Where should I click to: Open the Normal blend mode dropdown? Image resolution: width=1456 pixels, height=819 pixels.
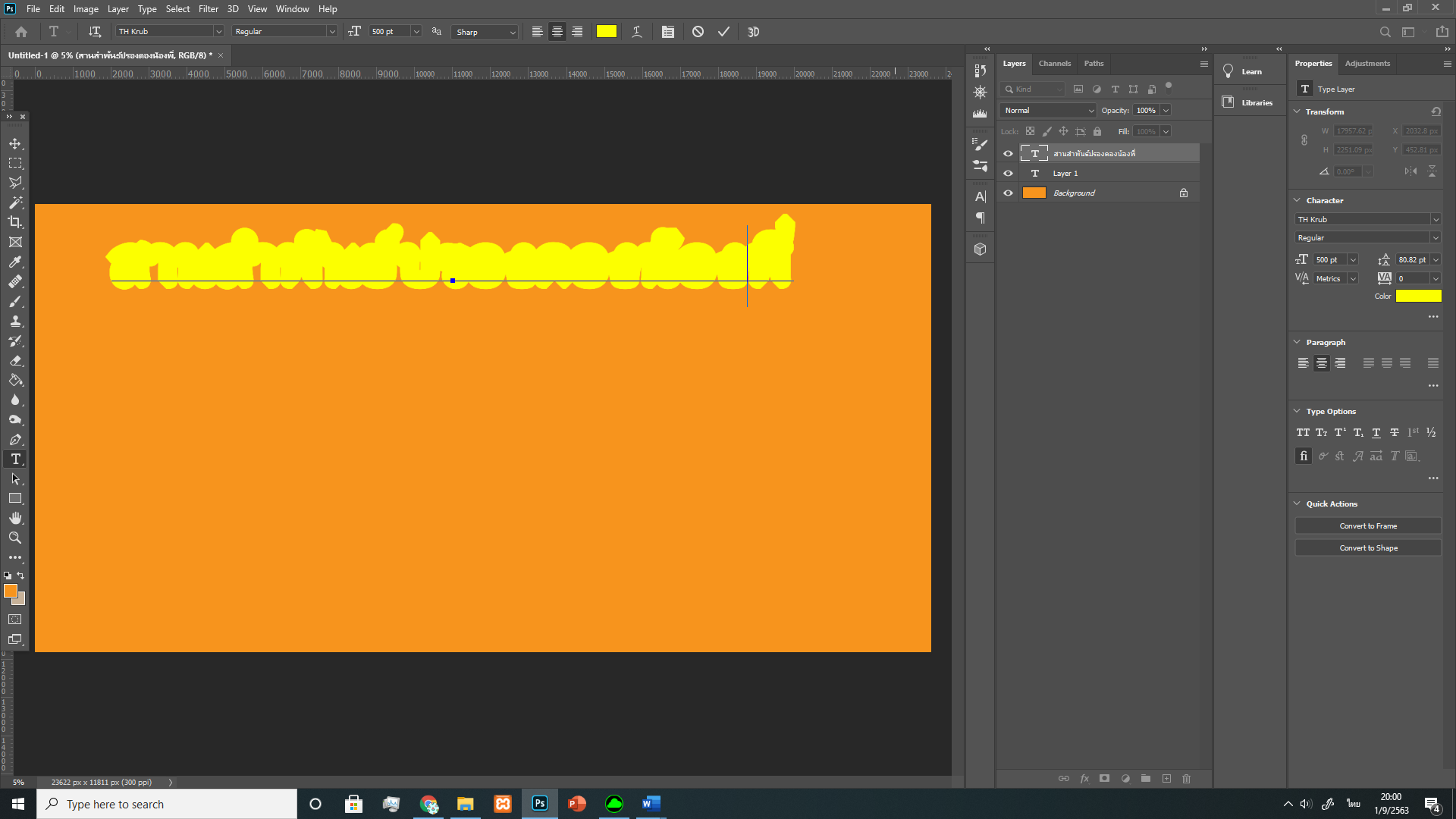[x=1048, y=110]
